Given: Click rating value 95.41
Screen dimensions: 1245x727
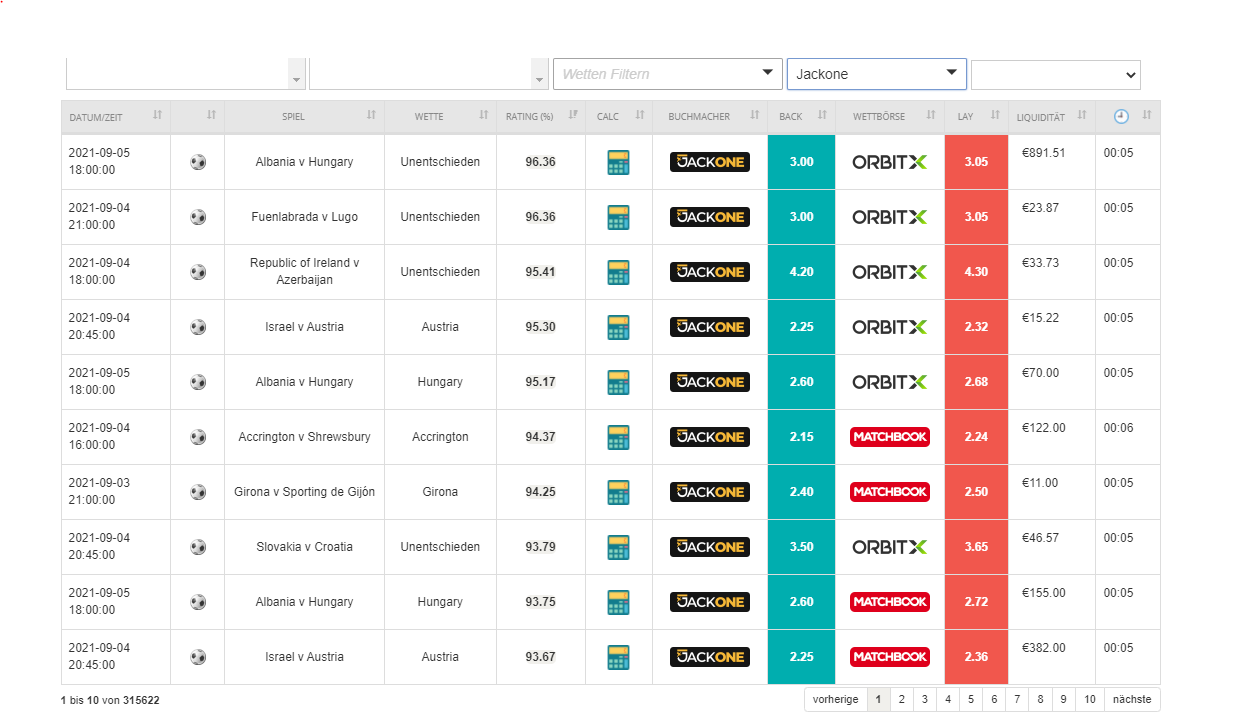Looking at the screenshot, I should (x=540, y=272).
